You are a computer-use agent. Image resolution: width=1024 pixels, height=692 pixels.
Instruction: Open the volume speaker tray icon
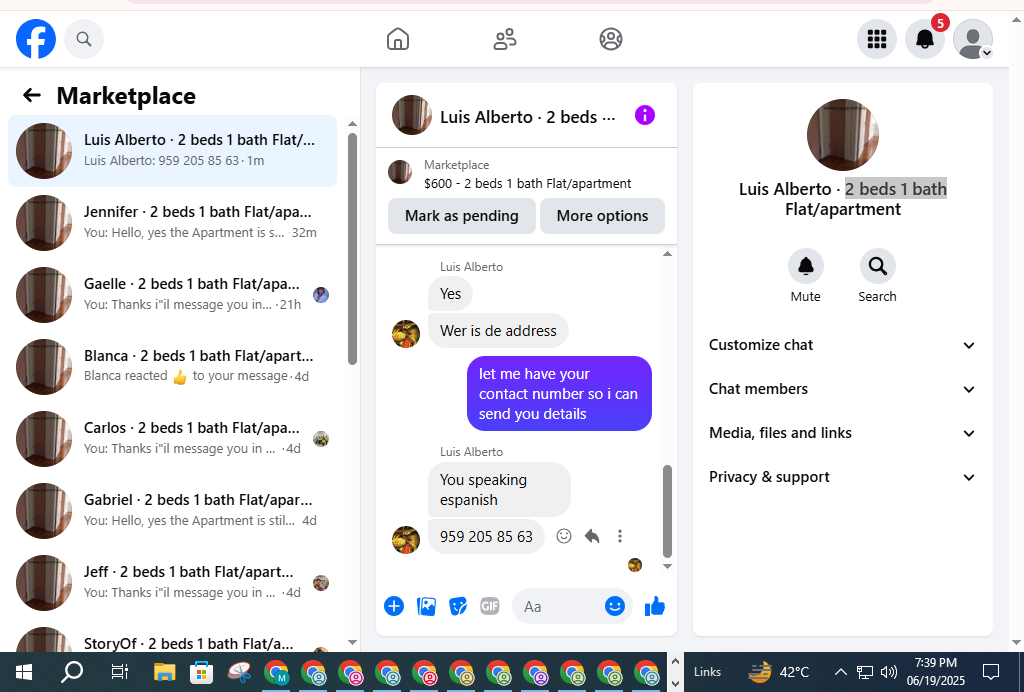tap(888, 672)
